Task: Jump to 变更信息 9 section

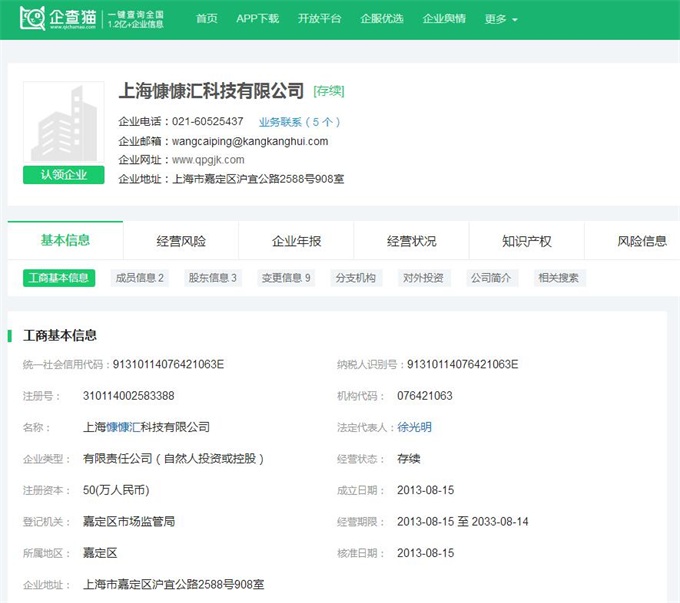Action: [286, 278]
